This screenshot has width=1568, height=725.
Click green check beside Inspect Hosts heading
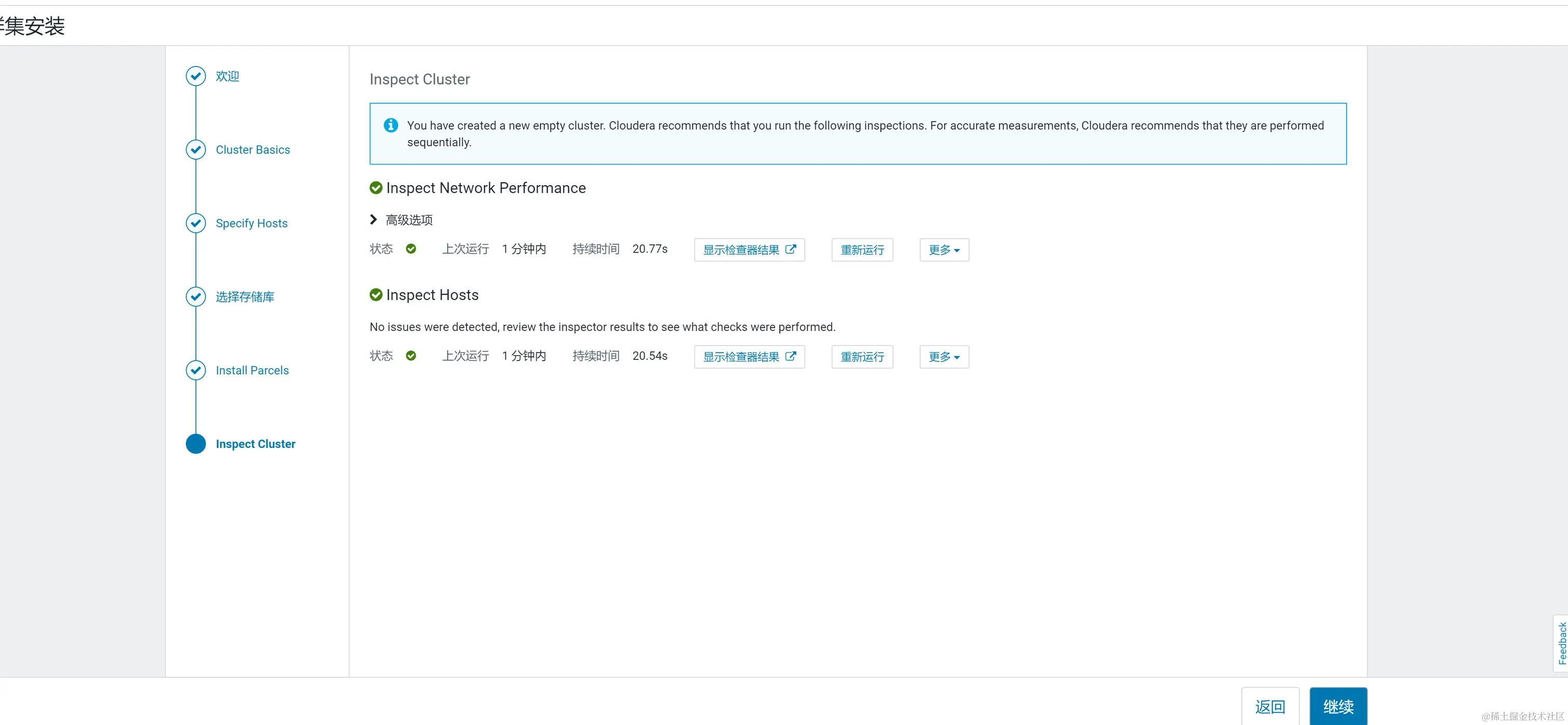(376, 295)
